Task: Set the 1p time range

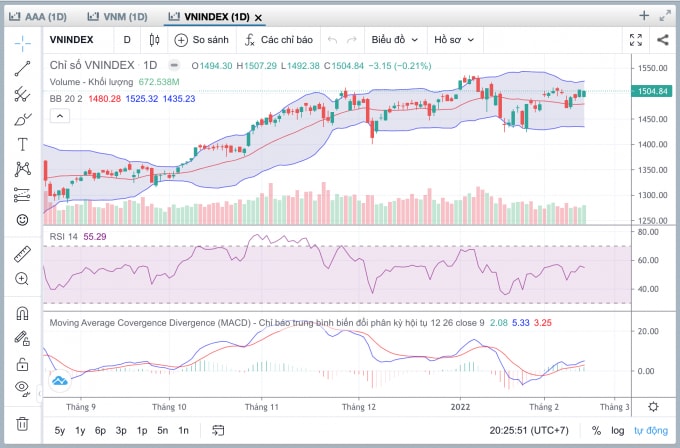Action: click(142, 431)
